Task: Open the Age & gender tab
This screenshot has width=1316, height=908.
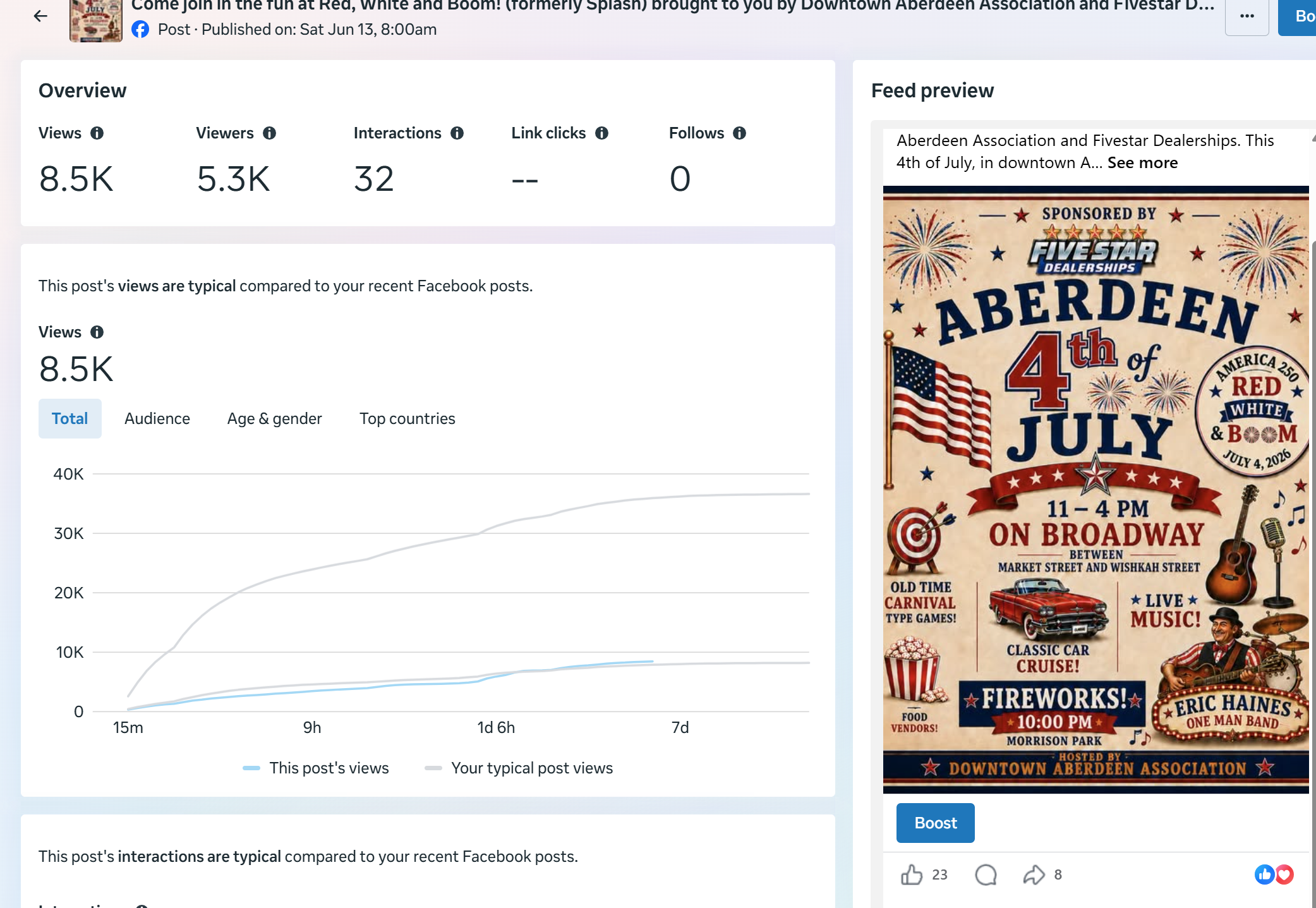Action: click(274, 418)
